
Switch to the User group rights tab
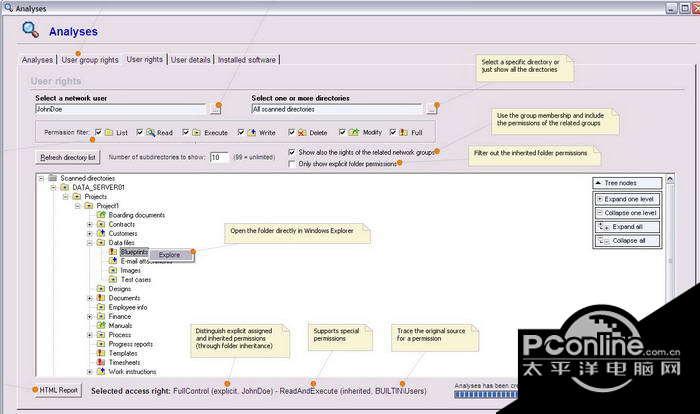pyautogui.click(x=90, y=60)
